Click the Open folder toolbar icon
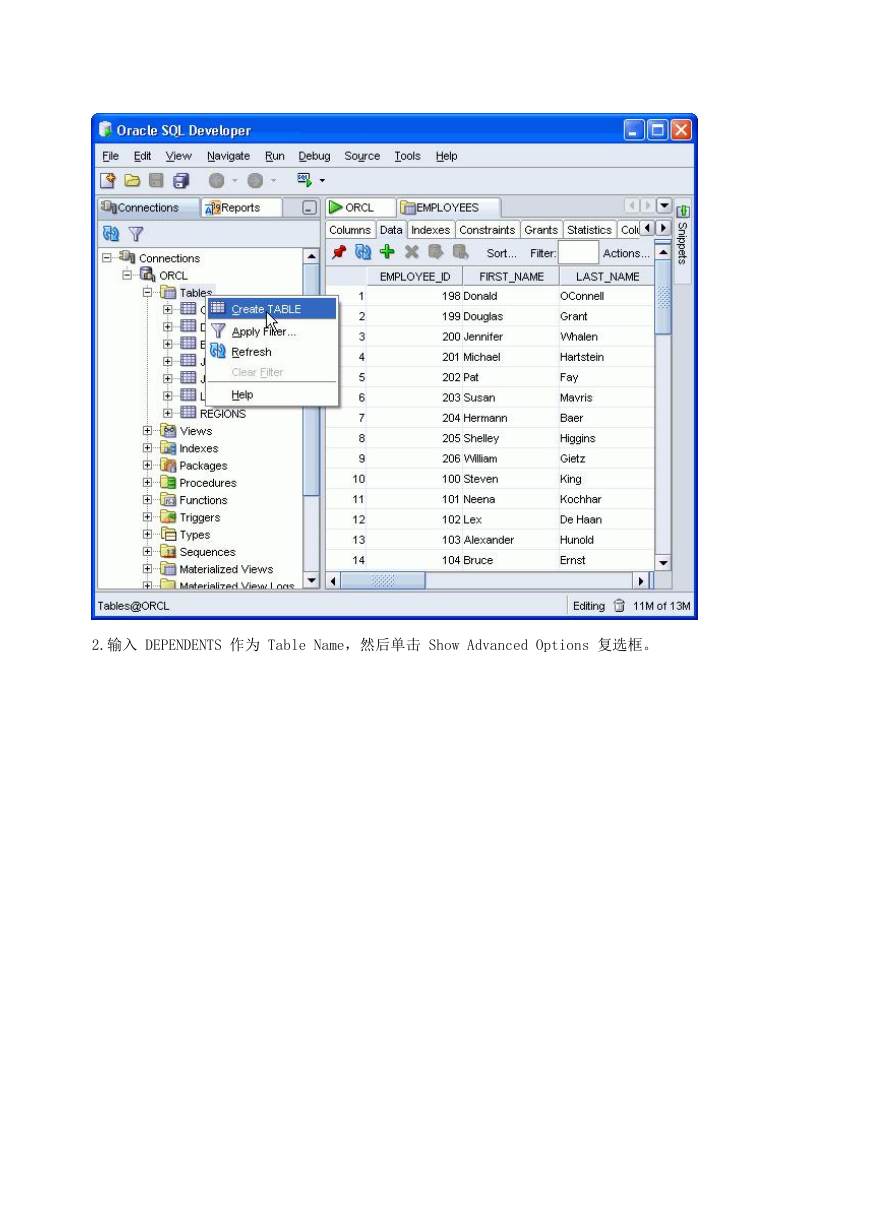The width and height of the screenshot is (869, 1228). click(x=132, y=181)
